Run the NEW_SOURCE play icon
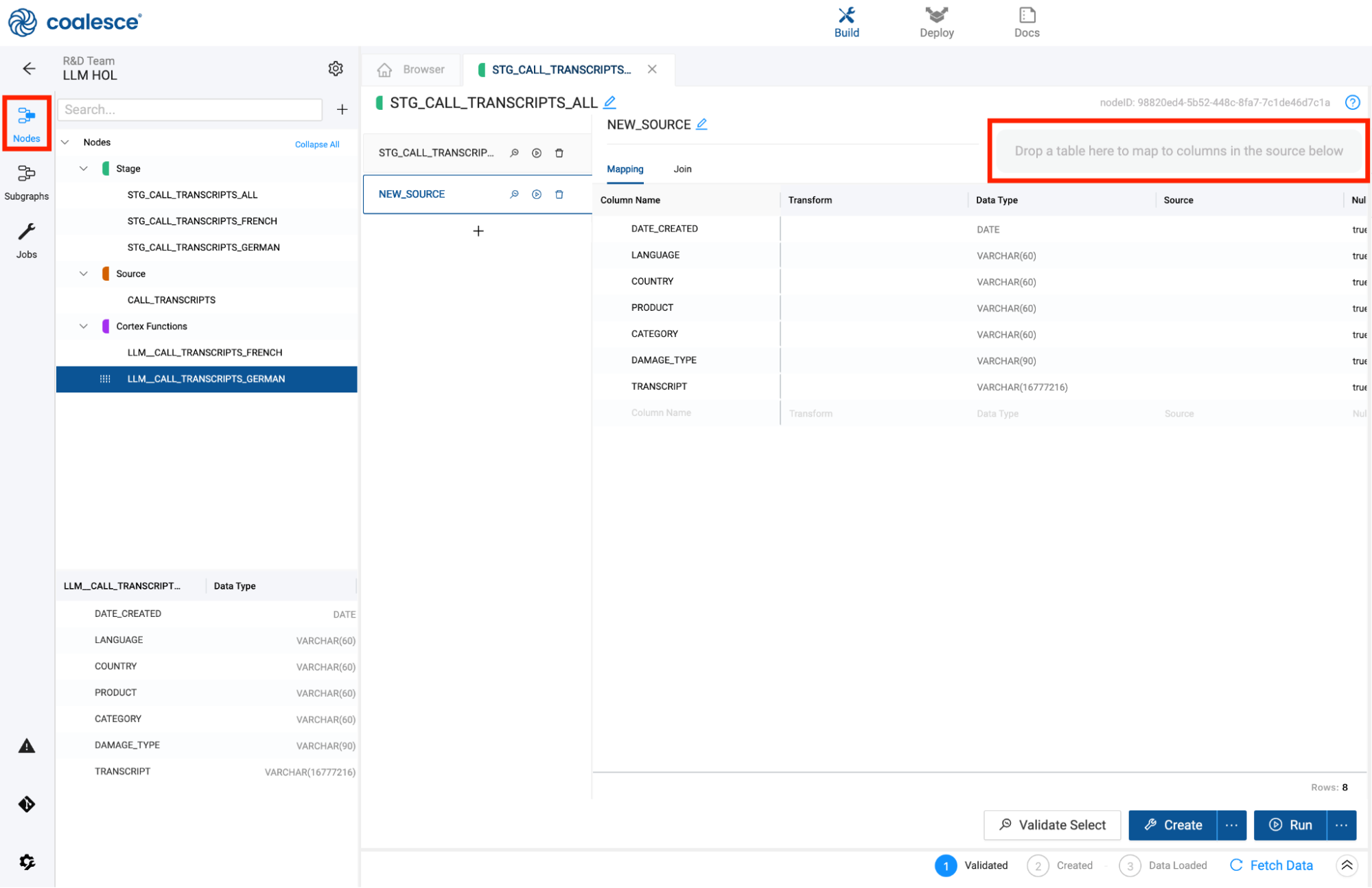Viewport: 1372px width, 888px height. click(537, 194)
